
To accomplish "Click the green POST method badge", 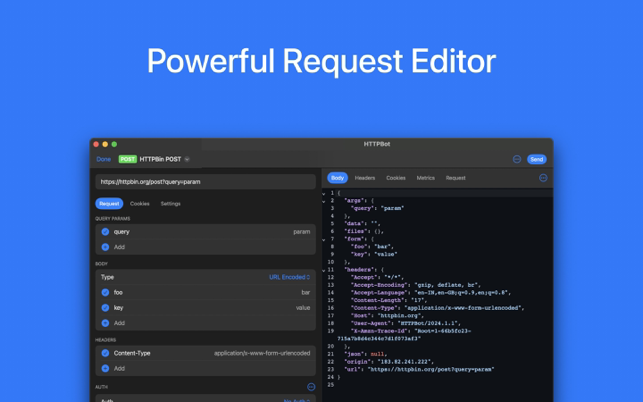I will coord(128,159).
